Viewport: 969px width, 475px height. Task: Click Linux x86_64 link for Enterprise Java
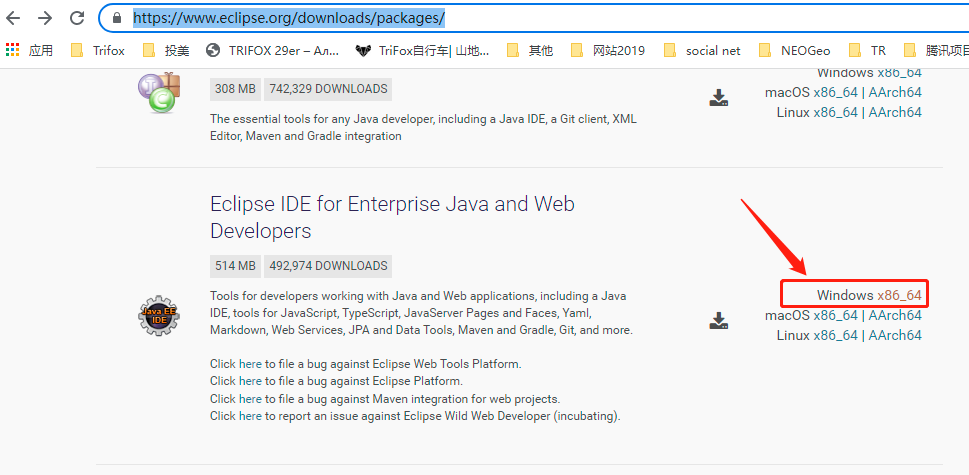click(x=835, y=335)
